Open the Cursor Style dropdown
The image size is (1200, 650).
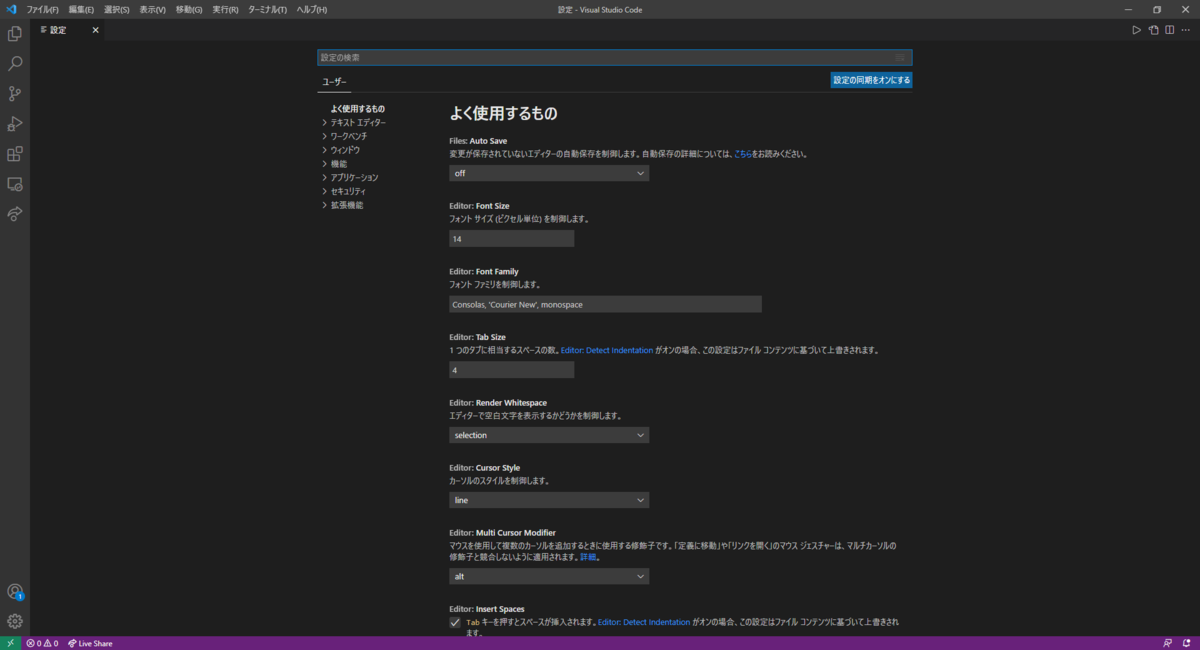549,500
